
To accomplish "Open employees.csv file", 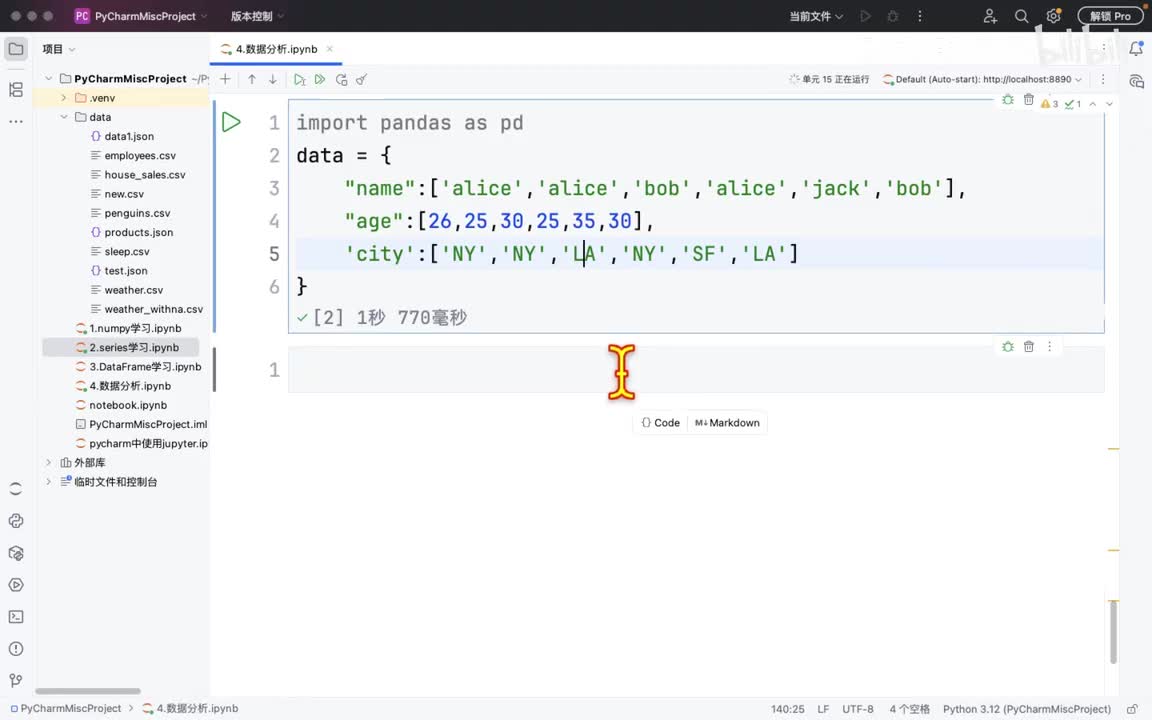I will click(x=140, y=155).
